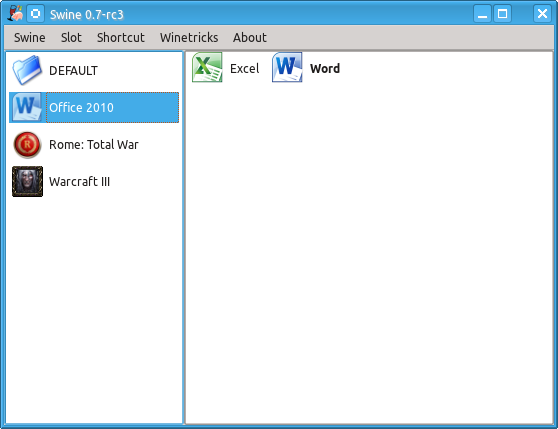The image size is (558, 429).
Task: Open the Slot menu
Action: coord(71,37)
